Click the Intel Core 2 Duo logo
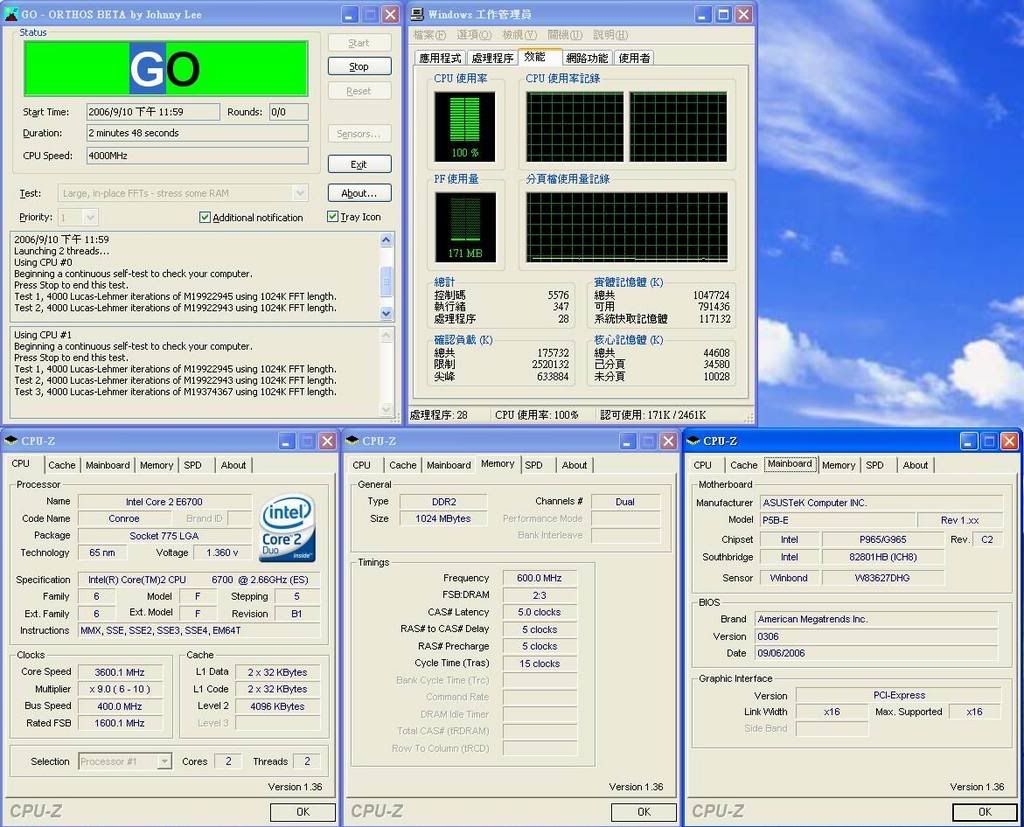The height and width of the screenshot is (827, 1024). [287, 528]
